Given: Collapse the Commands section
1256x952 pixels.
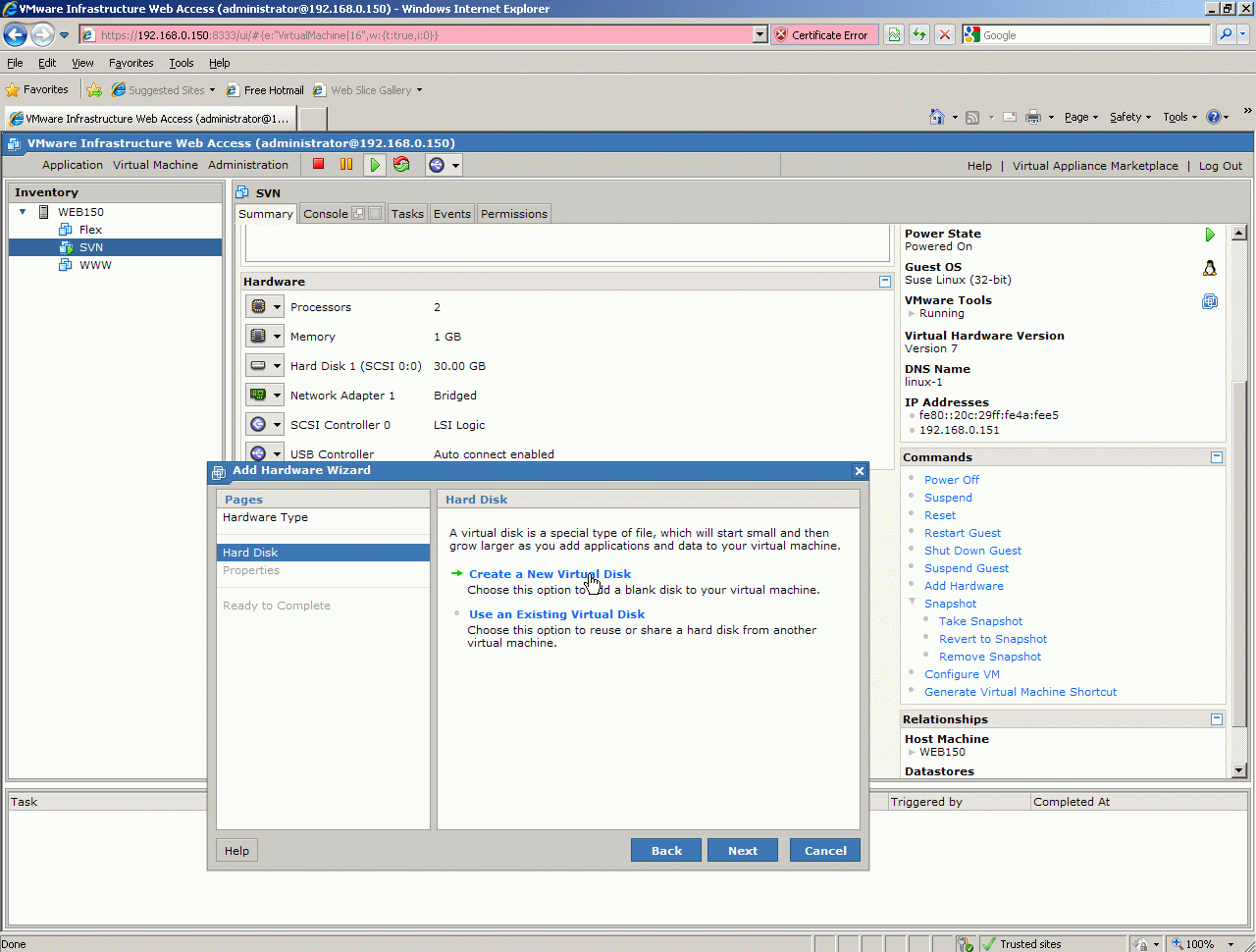Looking at the screenshot, I should pos(1217,457).
